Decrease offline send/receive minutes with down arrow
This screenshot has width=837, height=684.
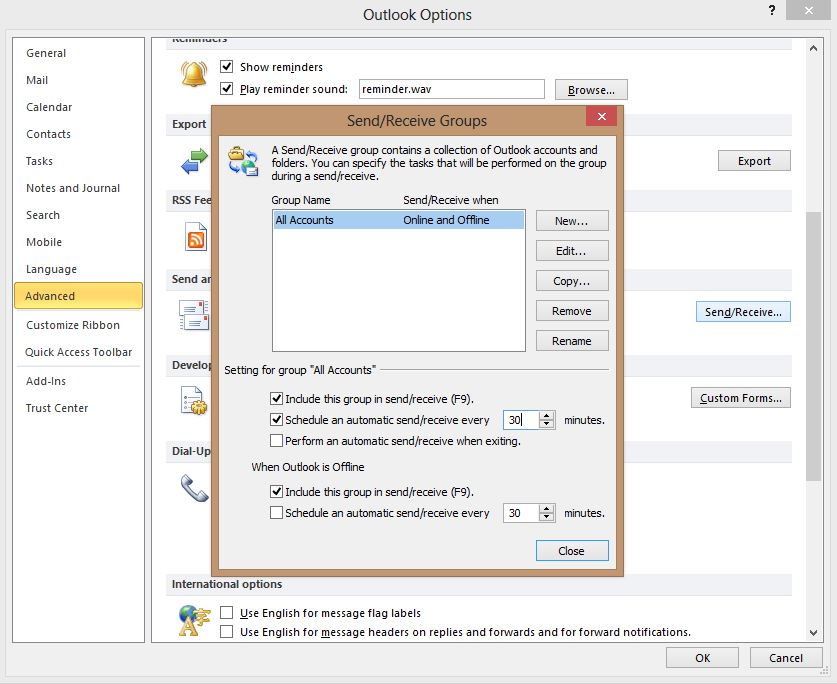(546, 517)
